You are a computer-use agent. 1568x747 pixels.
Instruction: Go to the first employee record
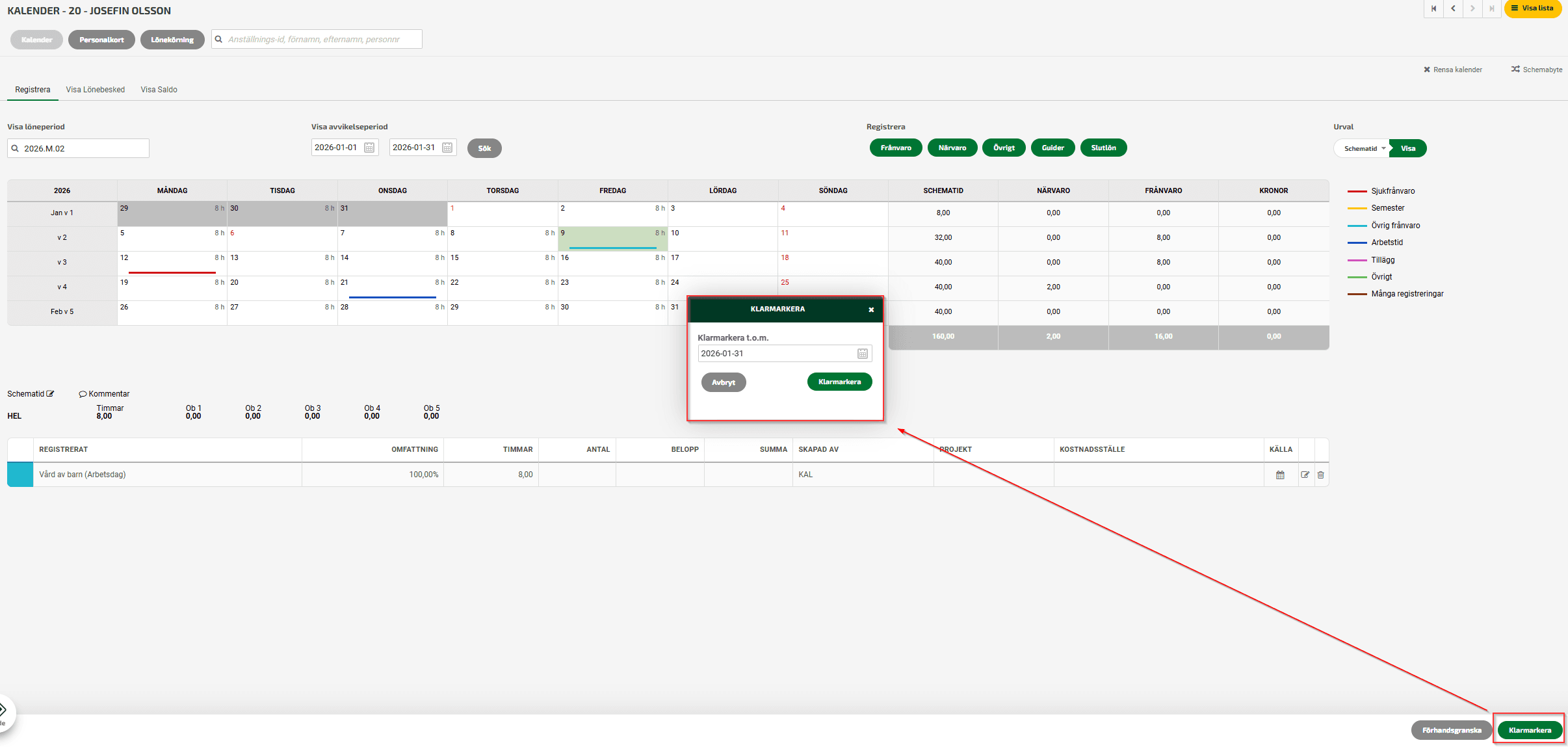click(x=1433, y=8)
